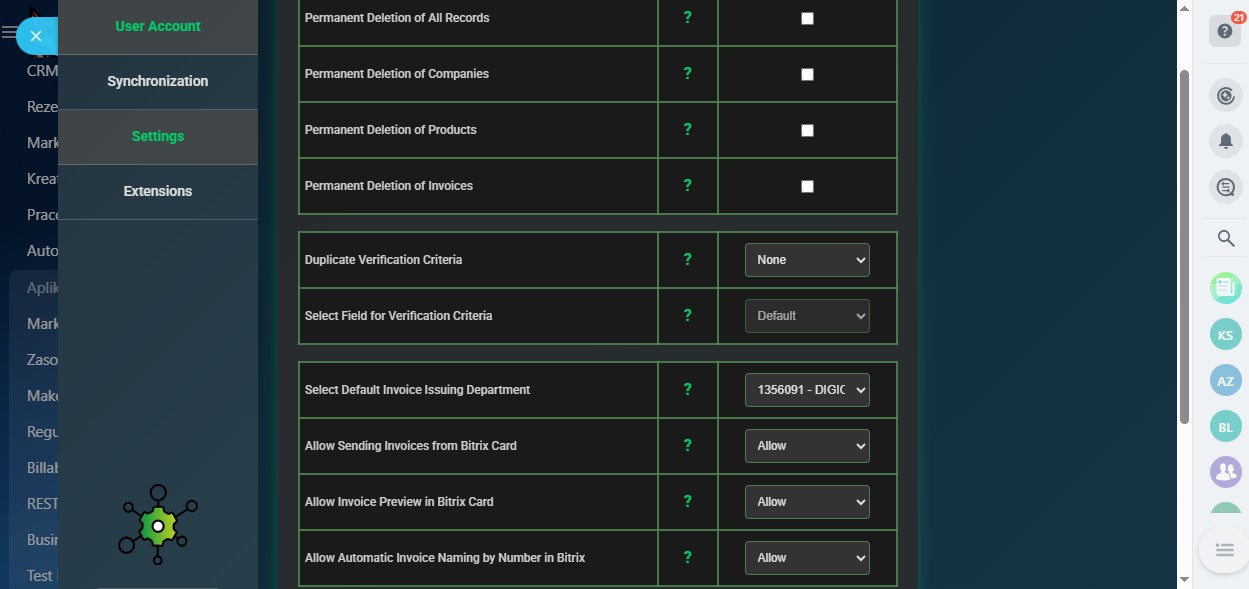Open Allow Invoice Preview in Bitrix Card dropdown
Image resolution: width=1249 pixels, height=589 pixels.
tap(806, 502)
